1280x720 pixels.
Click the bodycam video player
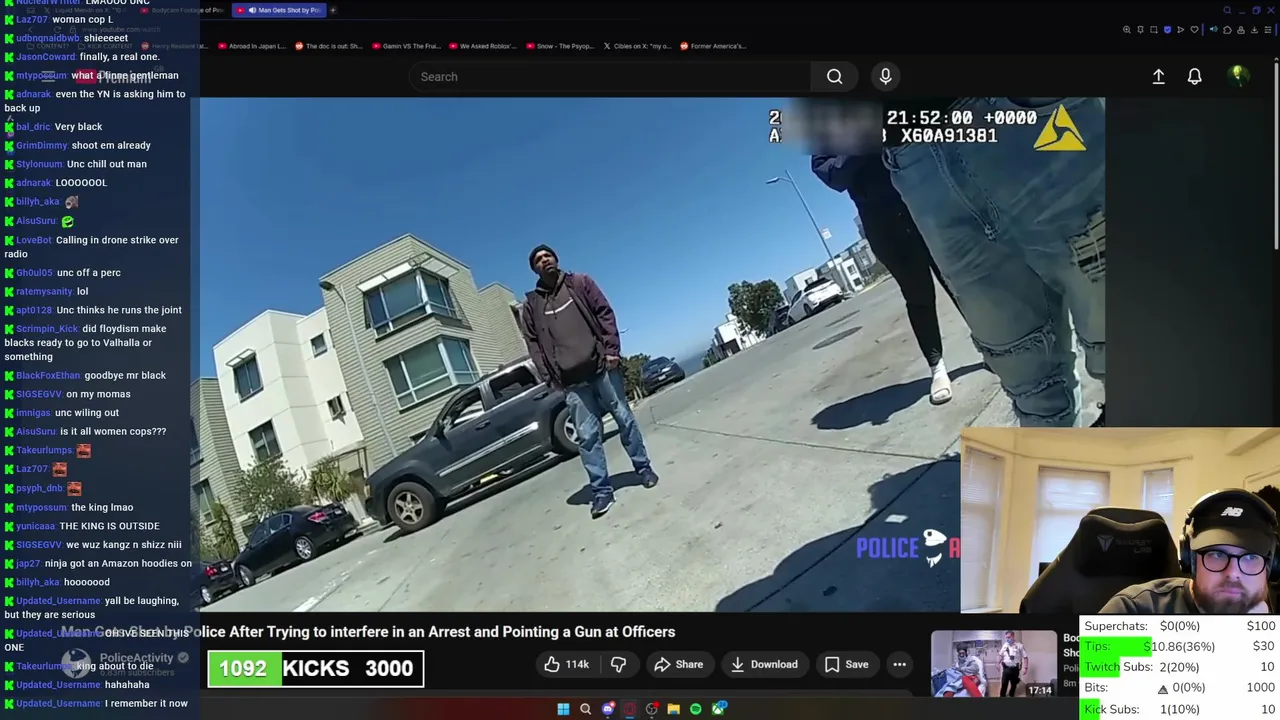[x=652, y=354]
